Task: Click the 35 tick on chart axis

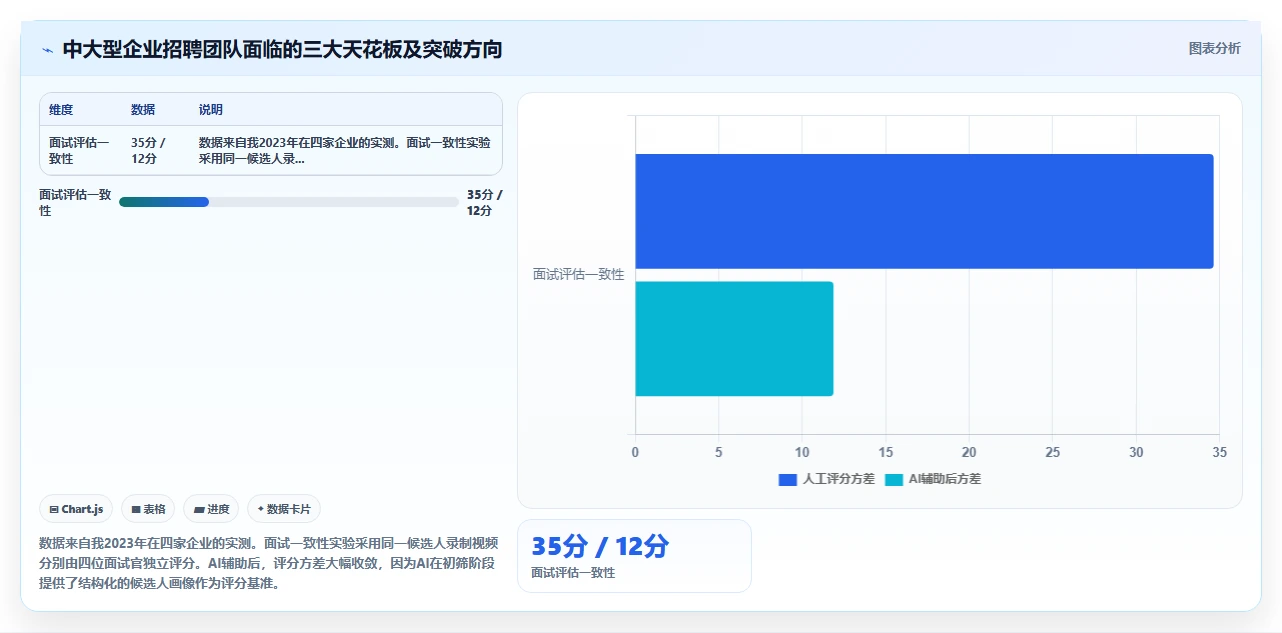Action: point(1219,453)
